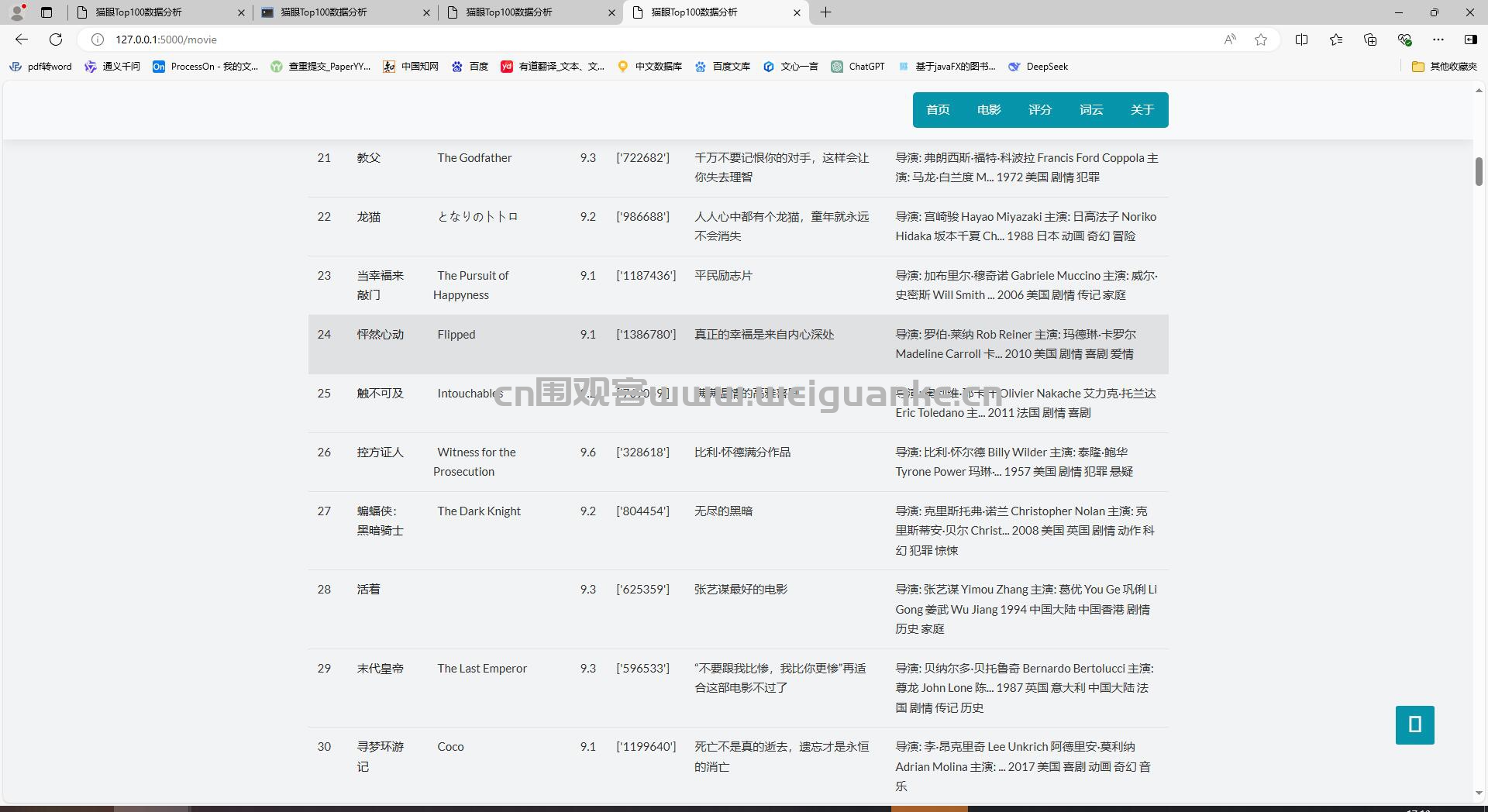
Task: Select the text The Godfather
Action: click(474, 158)
